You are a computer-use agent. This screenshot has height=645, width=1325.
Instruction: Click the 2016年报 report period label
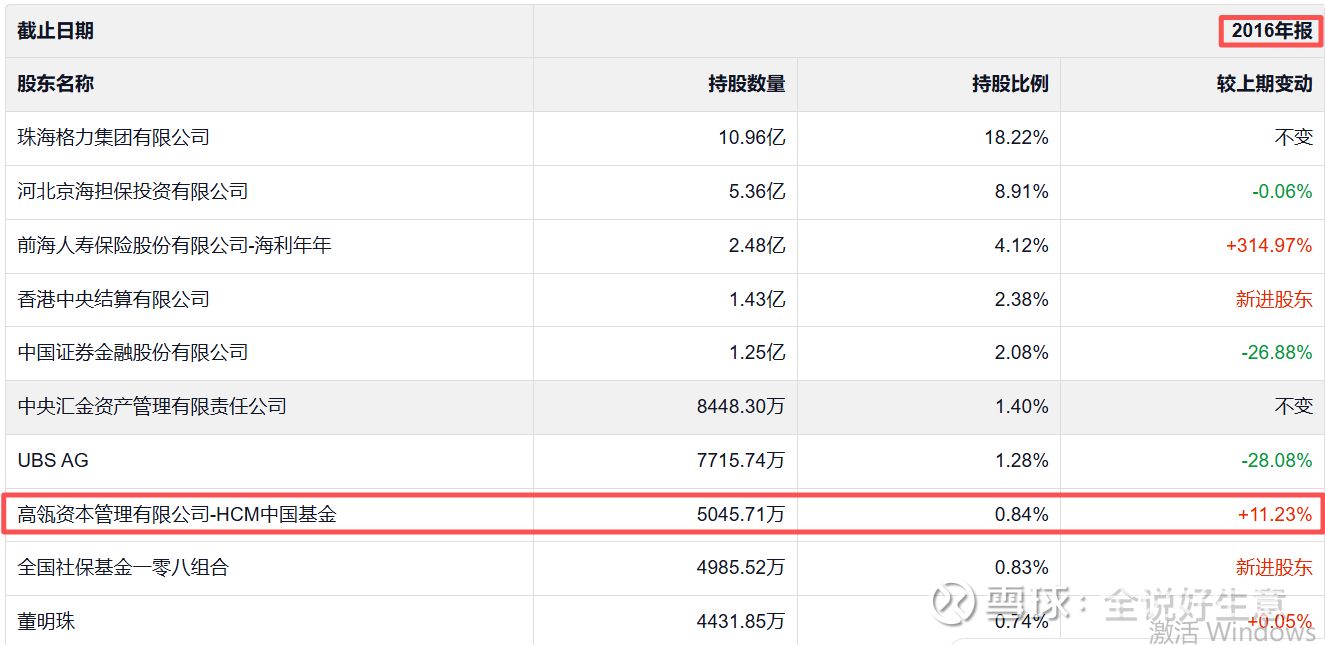click(x=1271, y=31)
